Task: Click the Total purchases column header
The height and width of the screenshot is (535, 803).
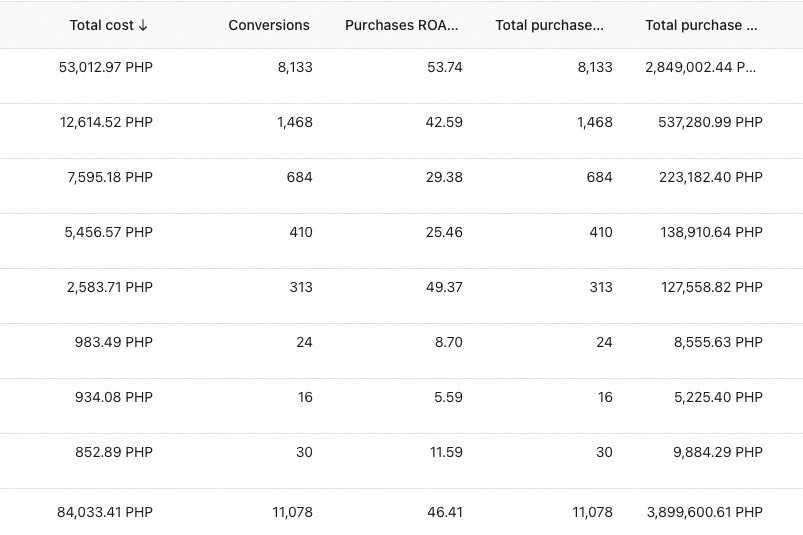Action: 550,25
